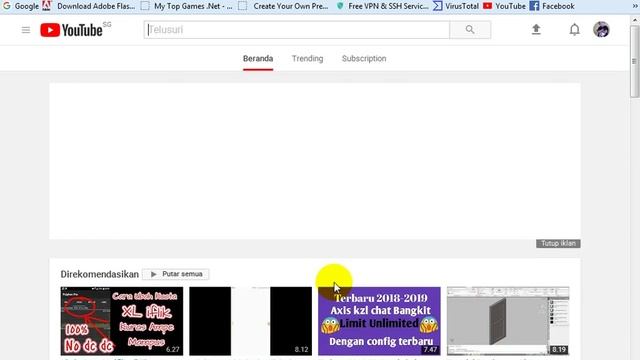Click the page vertical scrollbar thumb
The width and height of the screenshot is (640, 360).
[634, 61]
